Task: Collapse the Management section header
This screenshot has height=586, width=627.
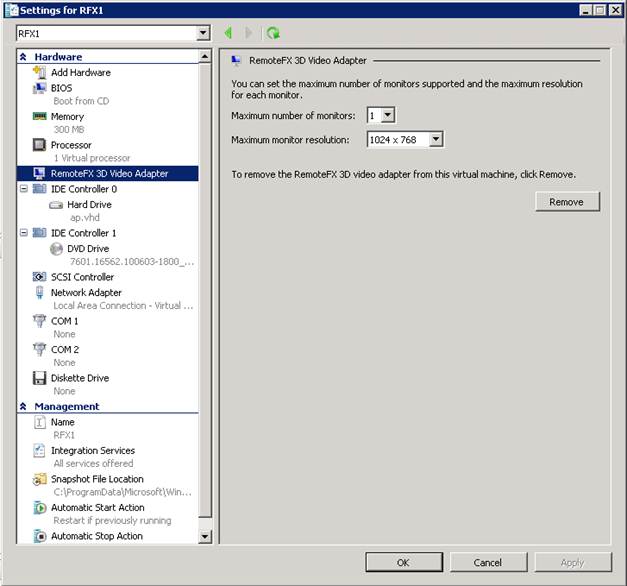Action: [x=24, y=407]
